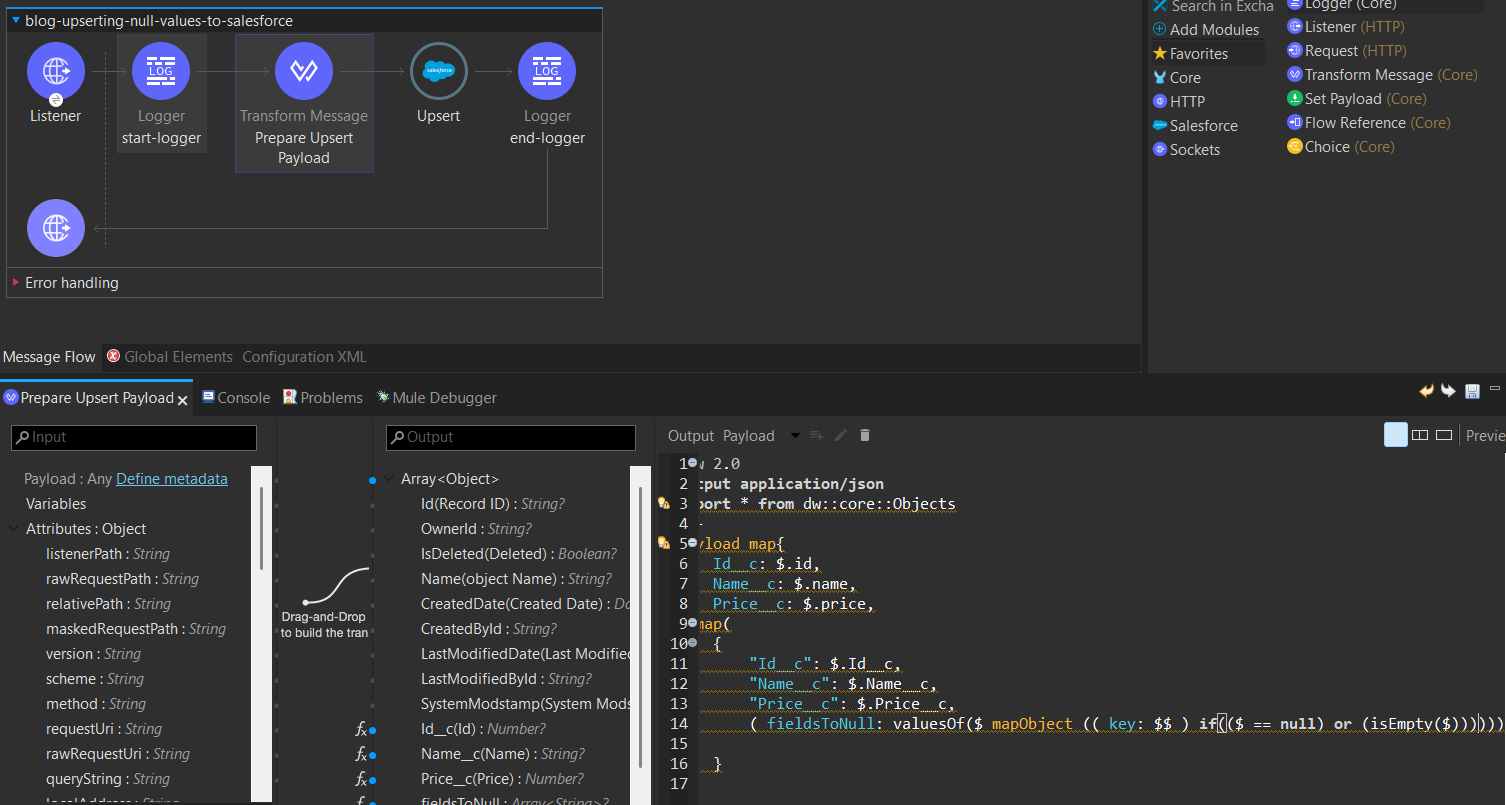Click the HTTP Listener node in the flow
1506x805 pixels.
(x=55, y=71)
